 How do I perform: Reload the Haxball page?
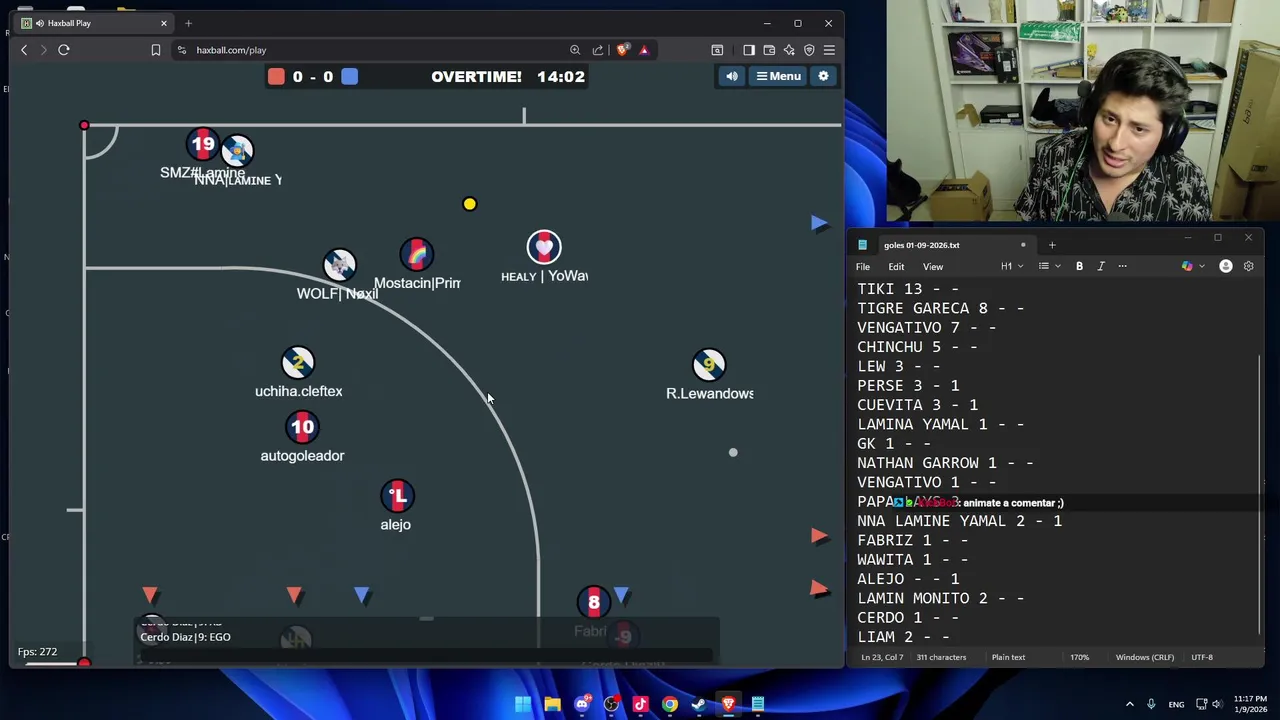pyautogui.click(x=63, y=50)
